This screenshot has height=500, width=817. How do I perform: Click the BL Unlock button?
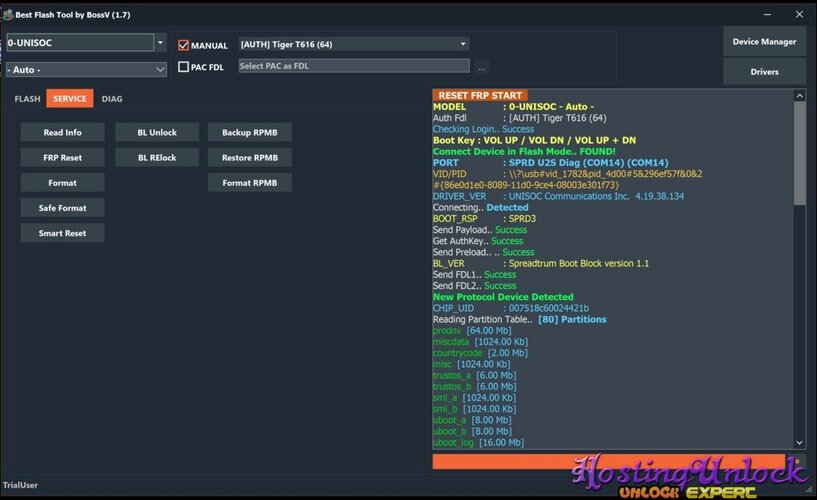pyautogui.click(x=157, y=132)
